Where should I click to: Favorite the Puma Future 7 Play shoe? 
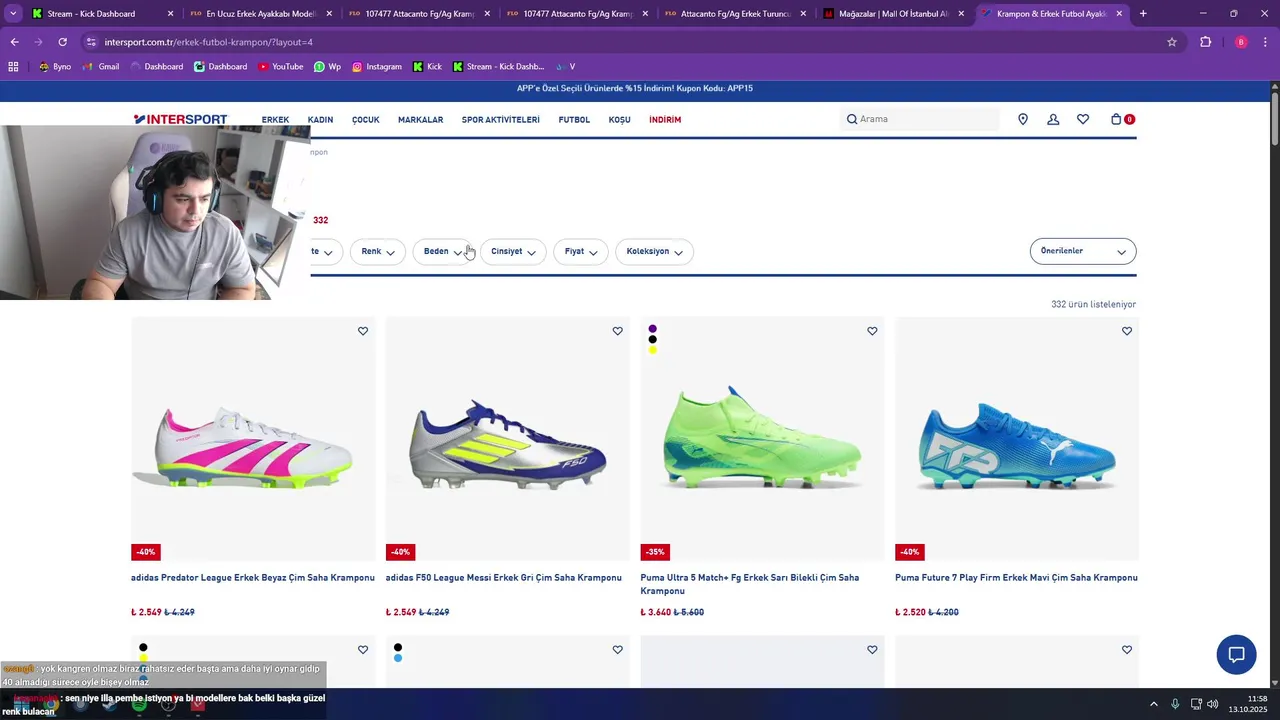click(x=1127, y=331)
